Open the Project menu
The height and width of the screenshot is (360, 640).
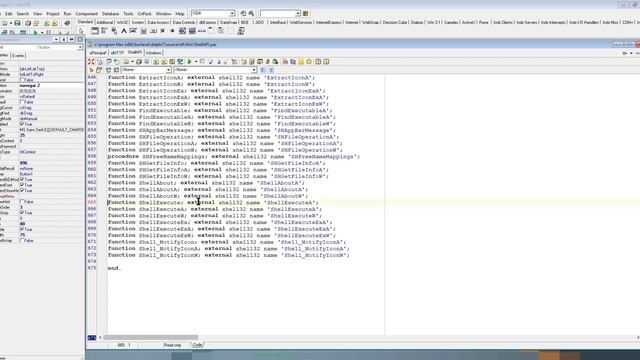[x=53, y=13]
